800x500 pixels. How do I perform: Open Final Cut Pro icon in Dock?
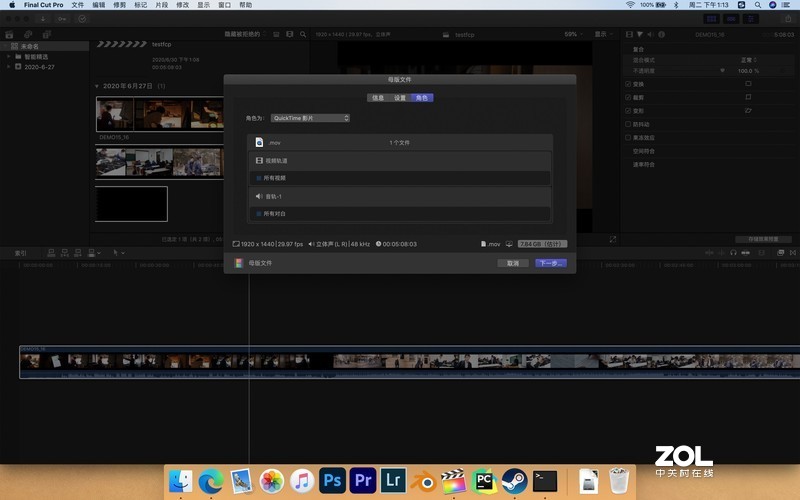click(x=455, y=481)
